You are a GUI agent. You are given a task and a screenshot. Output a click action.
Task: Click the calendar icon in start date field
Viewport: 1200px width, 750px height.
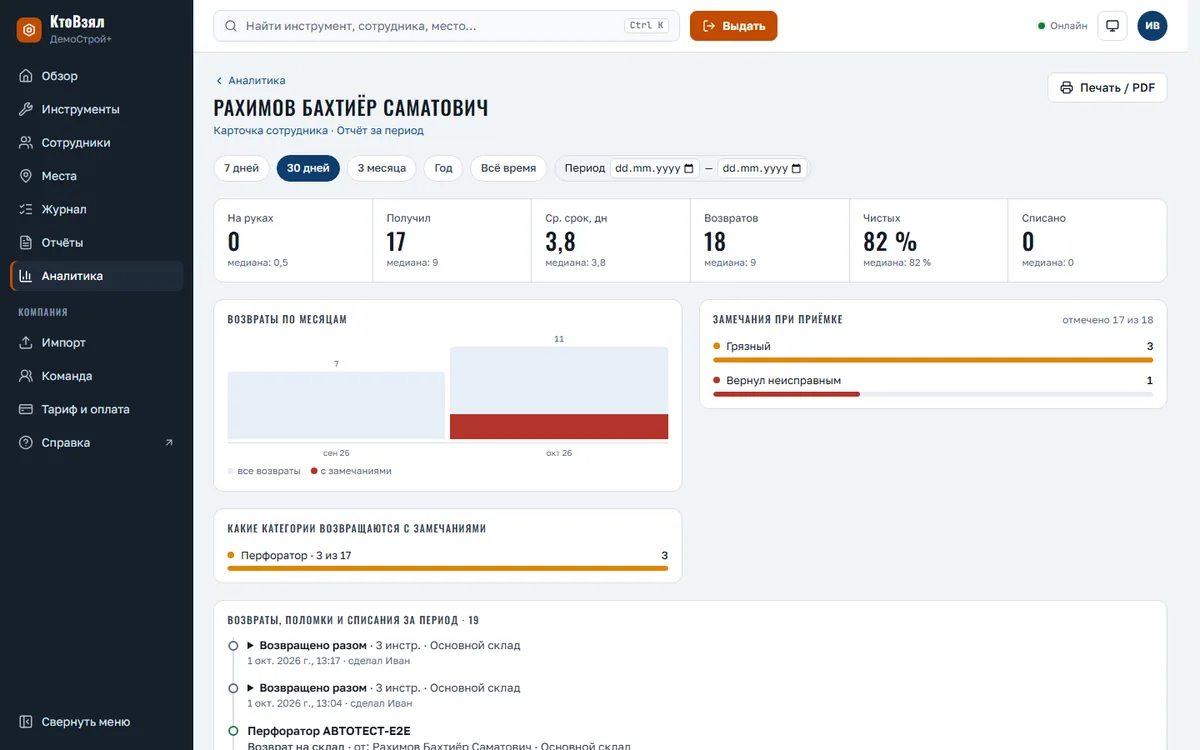690,168
